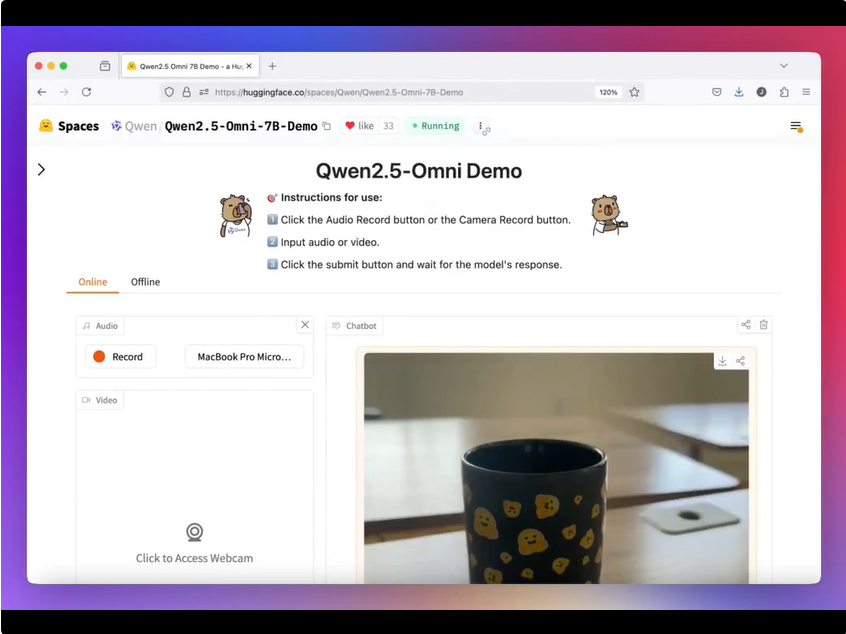The image size is (846, 634).
Task: Open the Firefox application menu
Action: (x=806, y=92)
